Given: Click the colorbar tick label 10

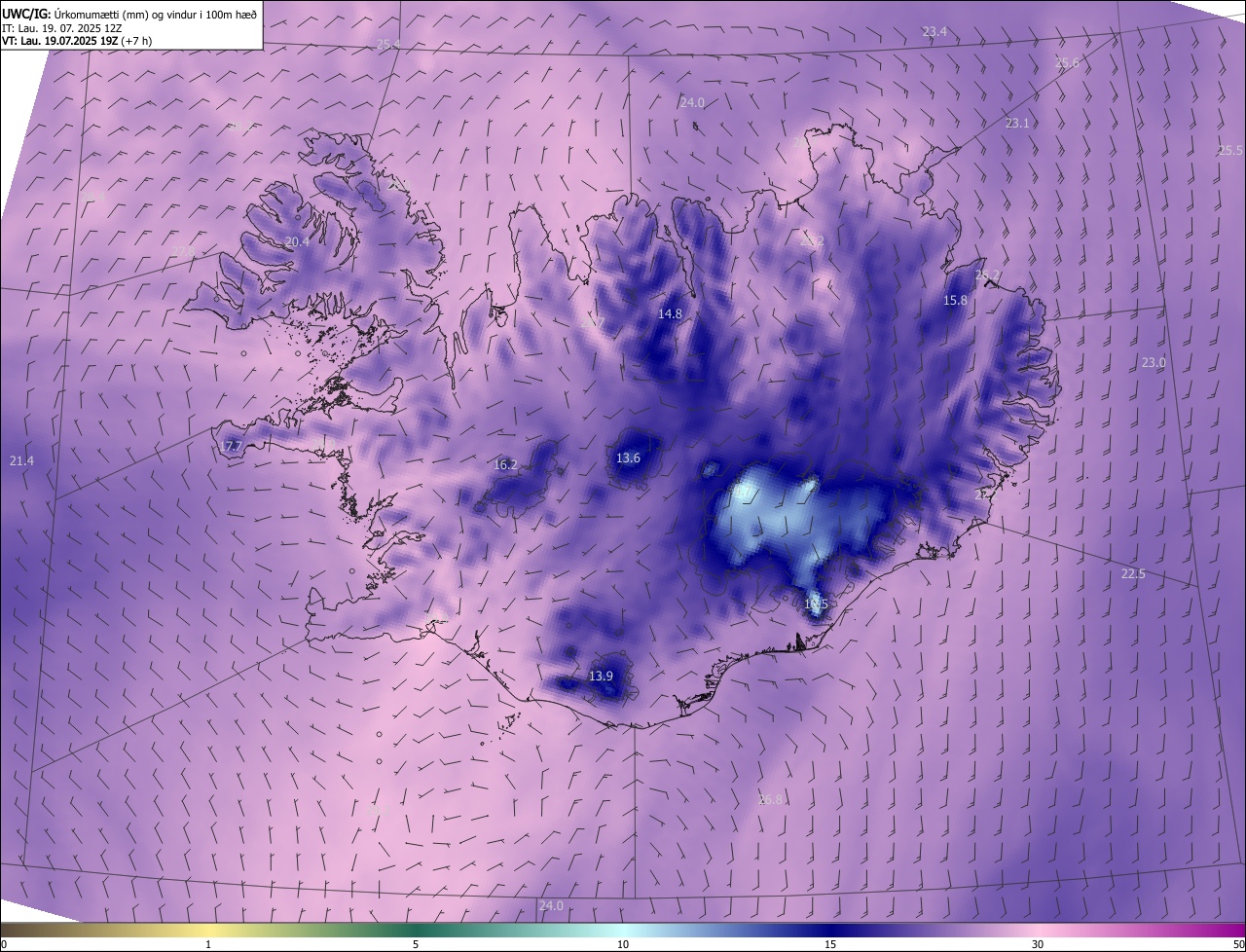Looking at the screenshot, I should 623,944.
